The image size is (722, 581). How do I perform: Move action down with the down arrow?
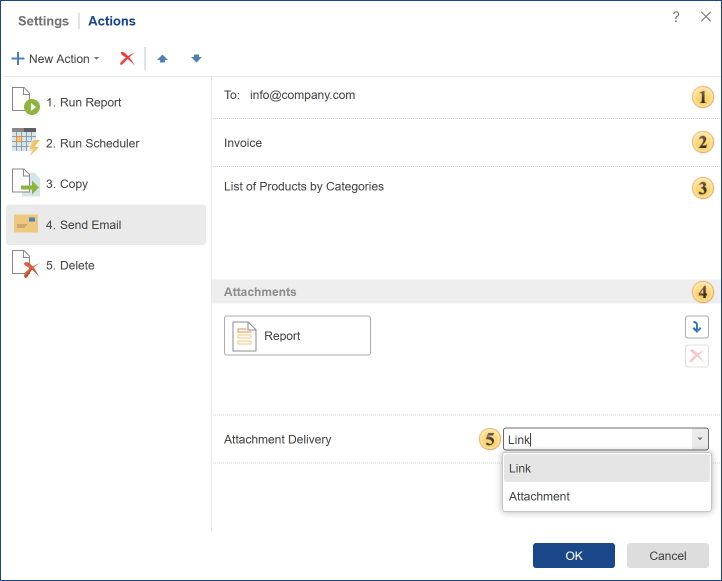point(196,59)
